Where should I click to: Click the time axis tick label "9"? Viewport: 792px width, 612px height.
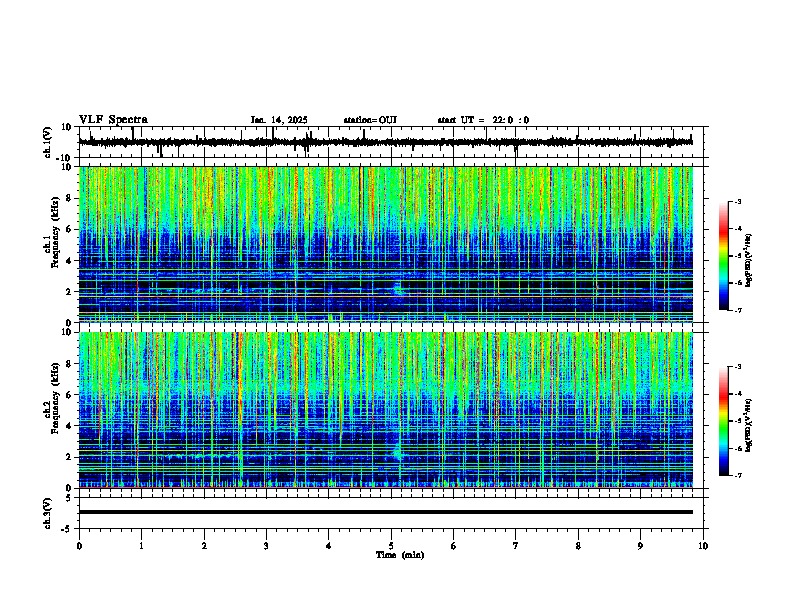pyautogui.click(x=640, y=546)
